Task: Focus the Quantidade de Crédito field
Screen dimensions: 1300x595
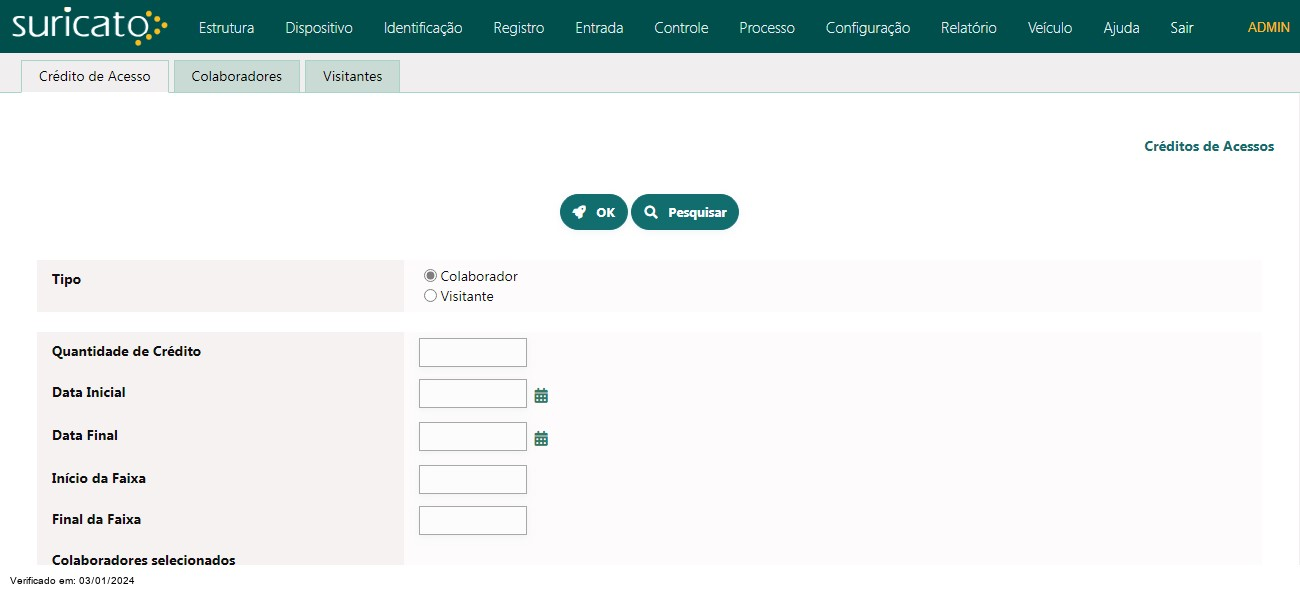Action: pos(473,352)
